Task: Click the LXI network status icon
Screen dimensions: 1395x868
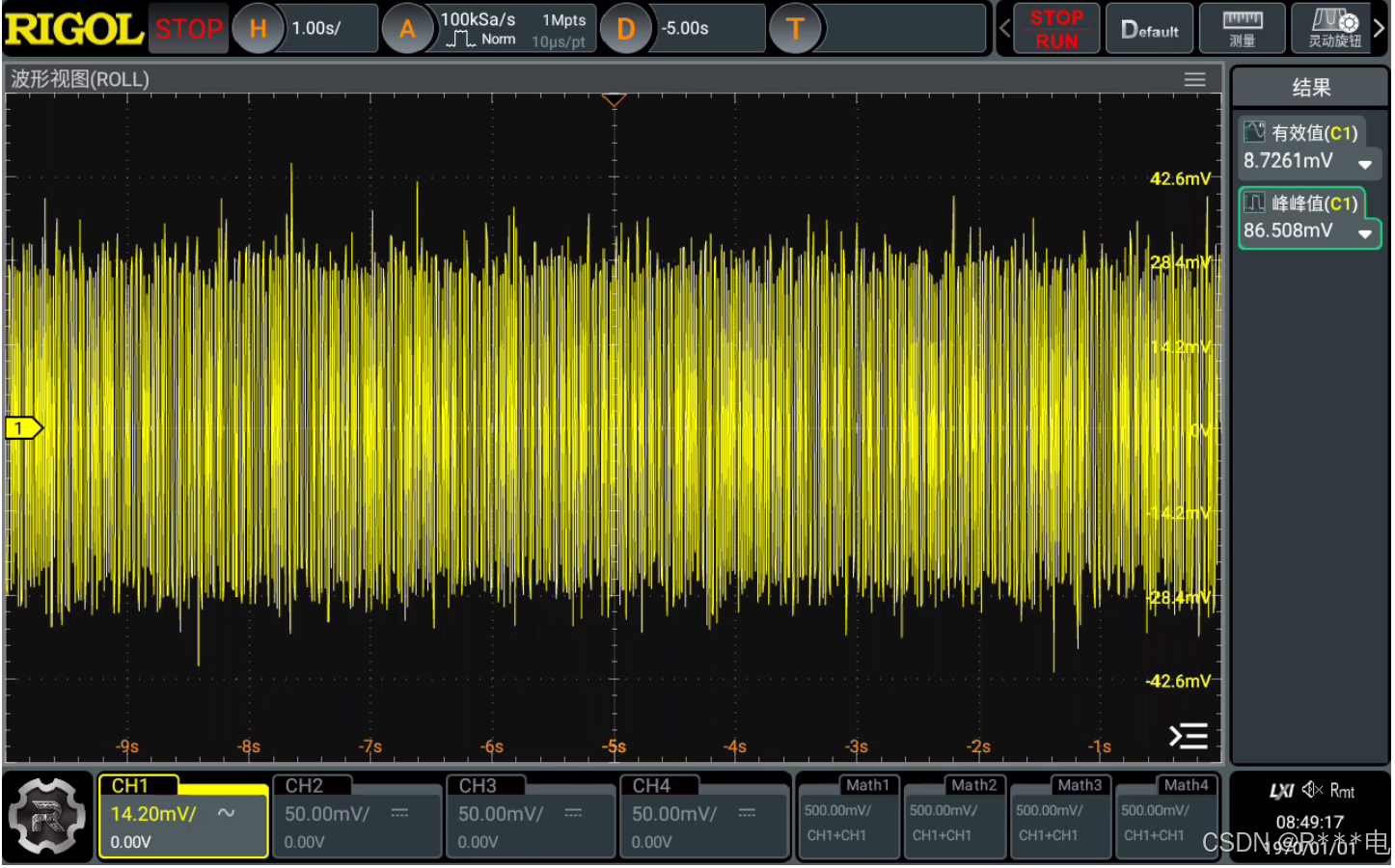Action: pos(1281,791)
